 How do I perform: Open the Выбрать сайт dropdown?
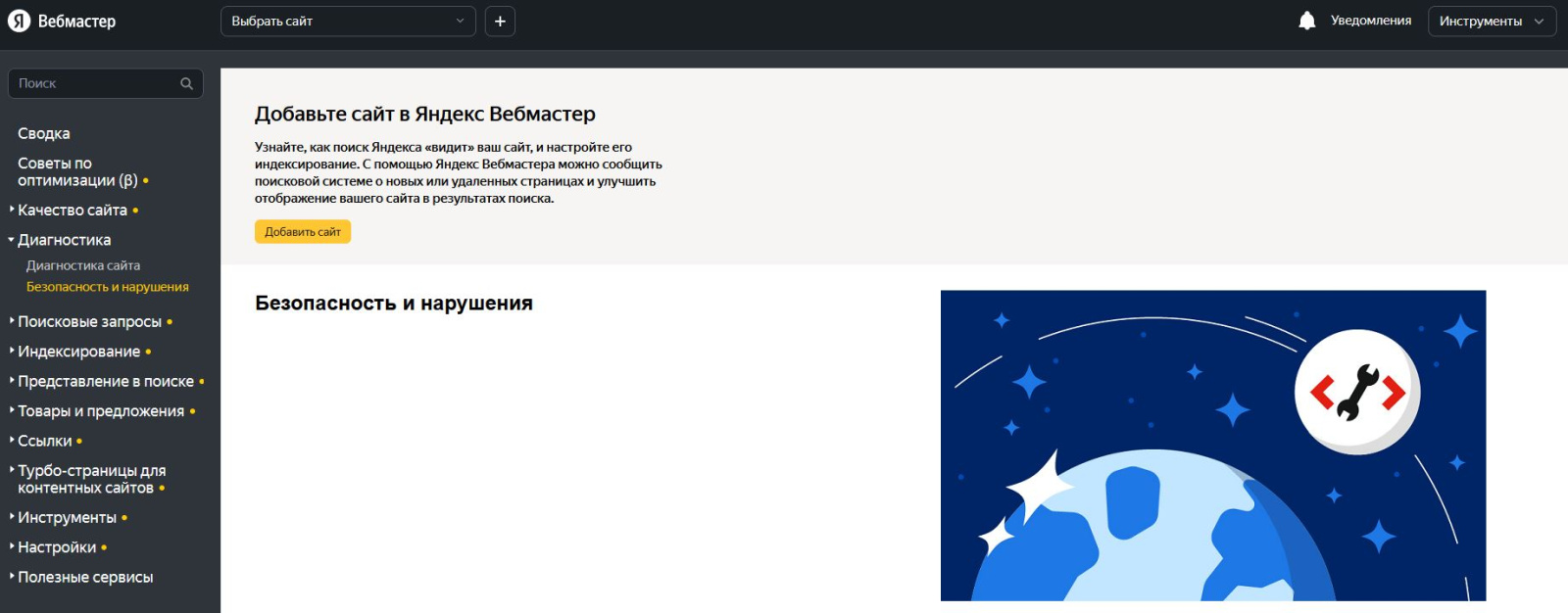(348, 22)
